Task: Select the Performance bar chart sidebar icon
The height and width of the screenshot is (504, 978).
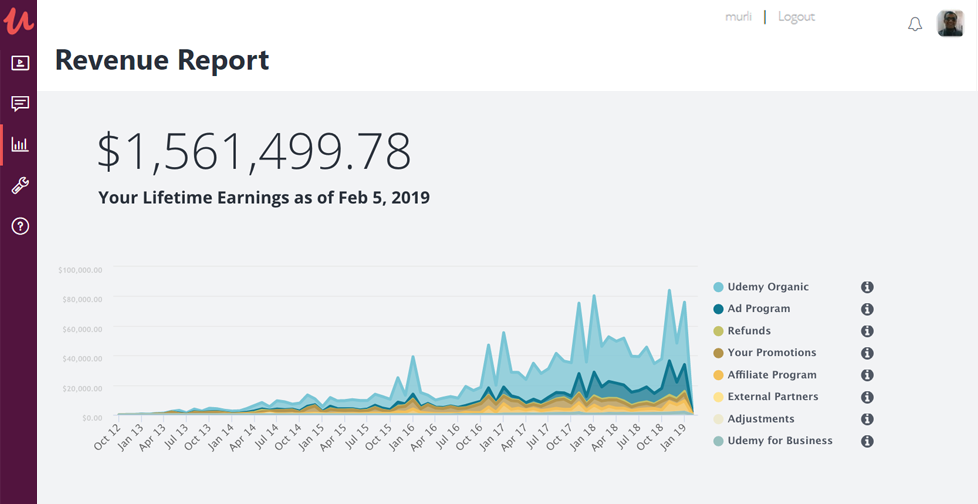Action: coord(20,145)
